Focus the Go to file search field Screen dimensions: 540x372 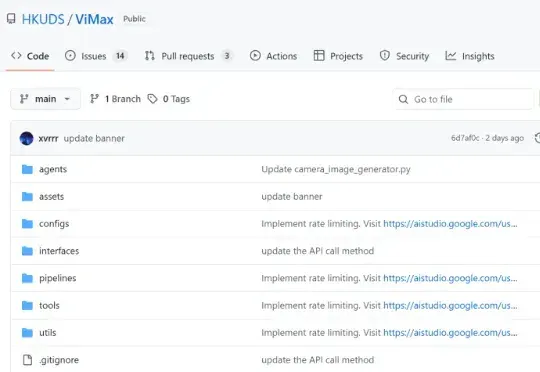pyautogui.click(x=463, y=99)
